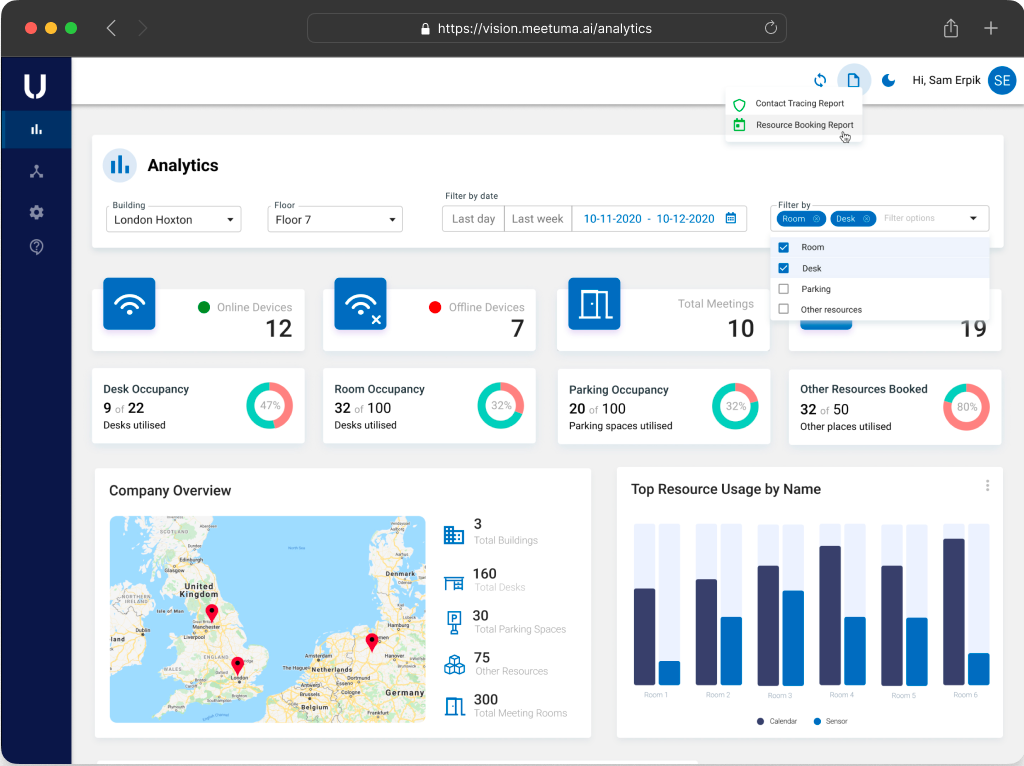Screen dimensions: 1024x766
Task: Open the reports document icon
Action: coord(854,80)
